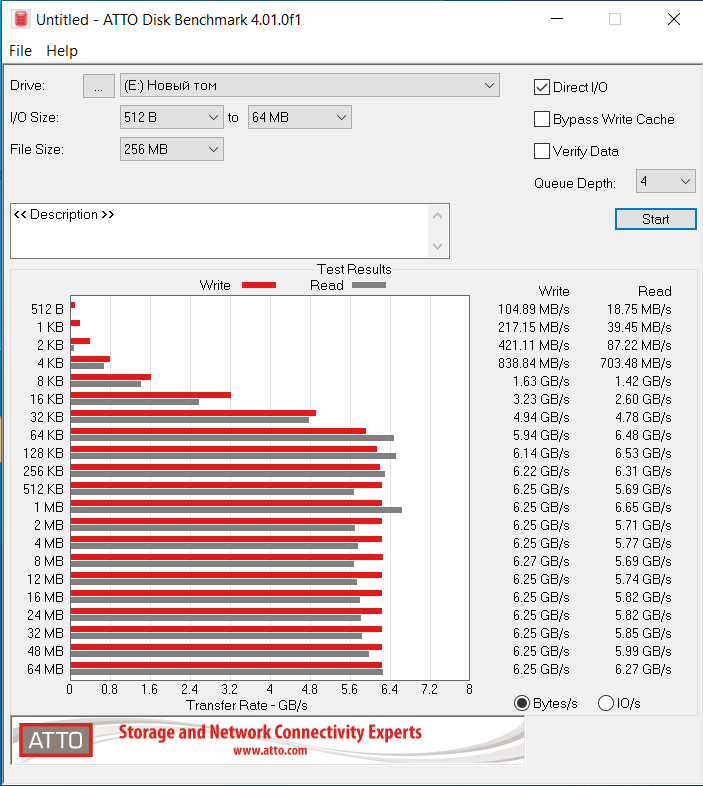The height and width of the screenshot is (786, 703).
Task: Open the File menu
Action: (21, 51)
